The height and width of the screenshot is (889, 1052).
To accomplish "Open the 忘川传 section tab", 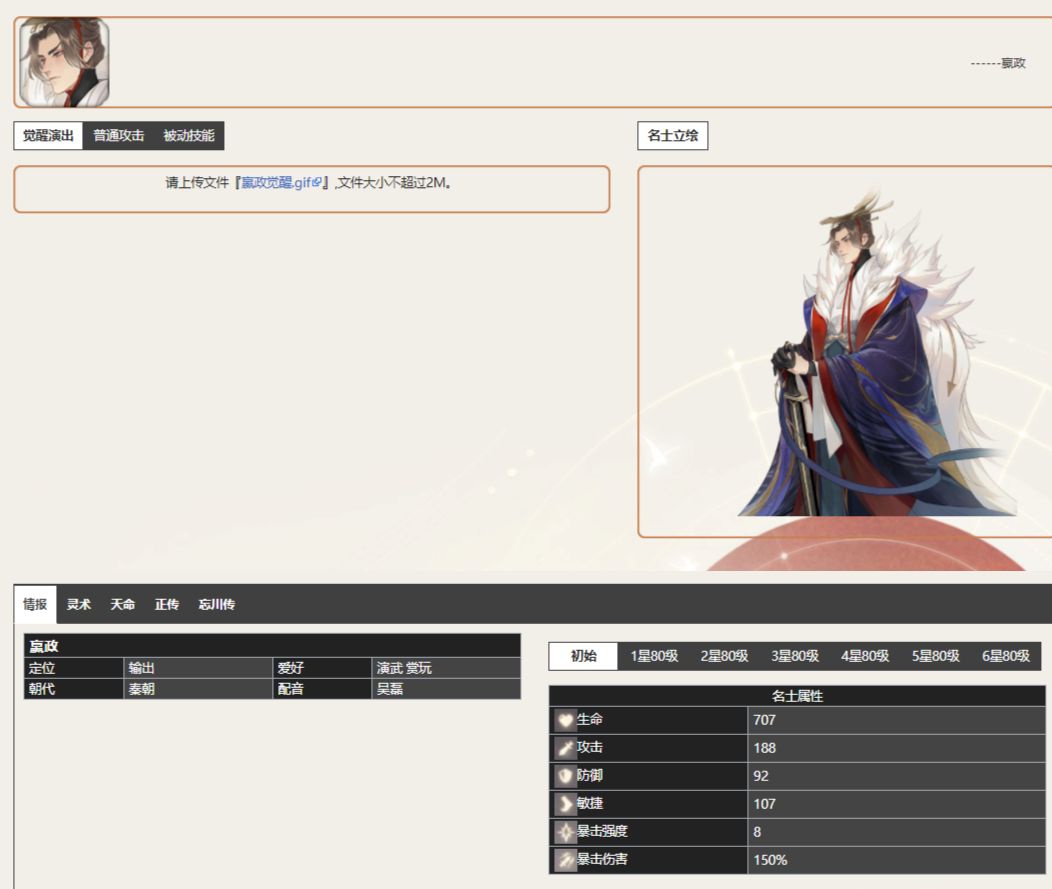I will point(217,605).
